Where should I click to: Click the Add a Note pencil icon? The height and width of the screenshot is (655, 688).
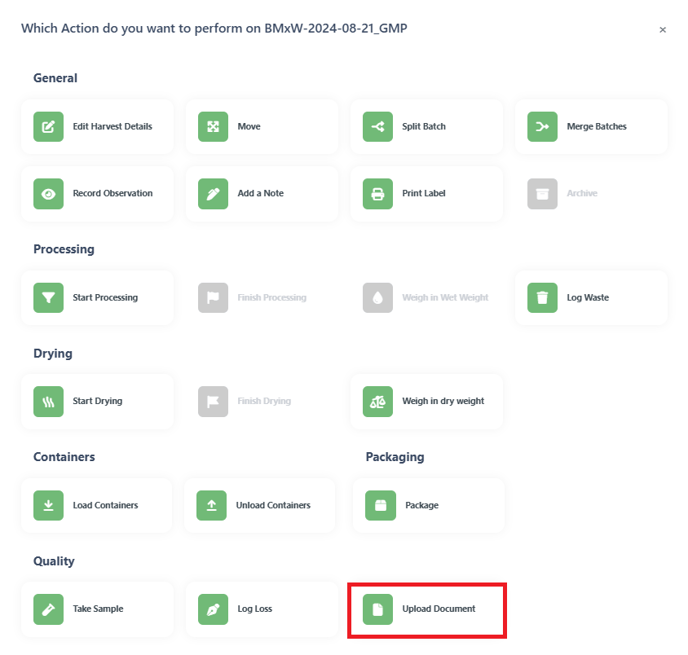[213, 193]
